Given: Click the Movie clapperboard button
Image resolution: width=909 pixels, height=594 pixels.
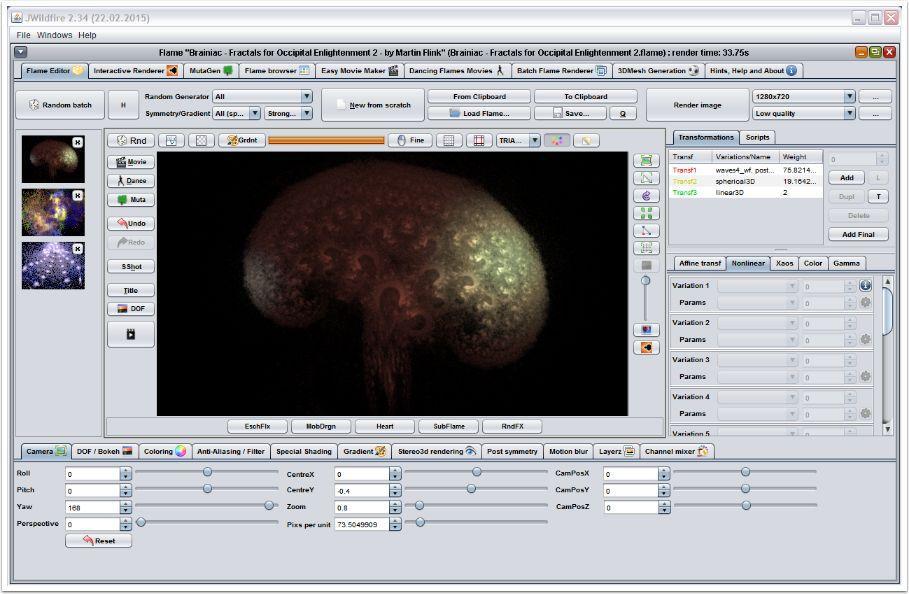Looking at the screenshot, I should tap(131, 162).
